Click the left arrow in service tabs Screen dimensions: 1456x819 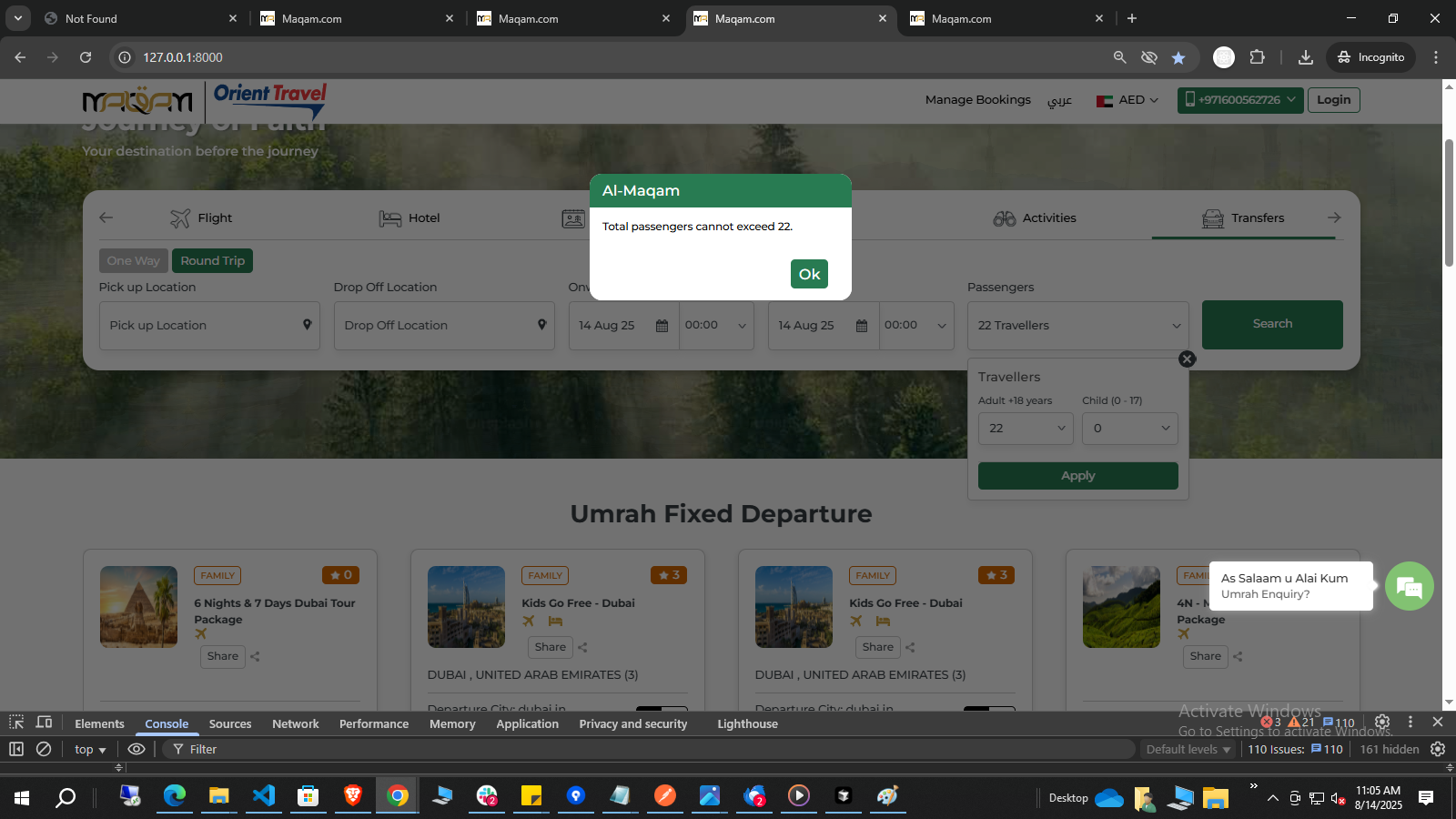pos(106,218)
